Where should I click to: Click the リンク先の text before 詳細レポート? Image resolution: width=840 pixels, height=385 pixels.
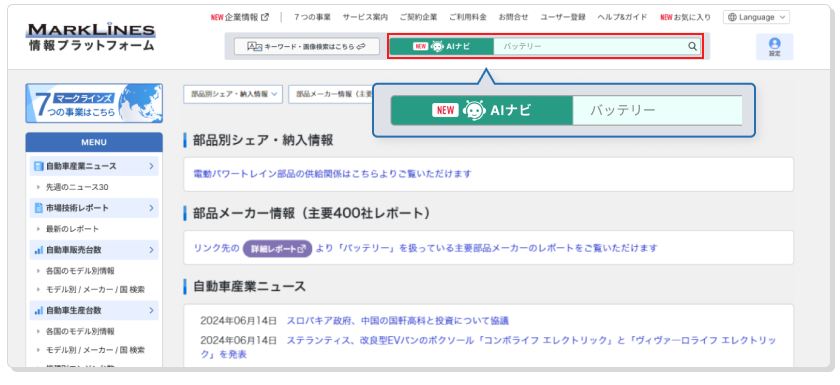point(216,248)
